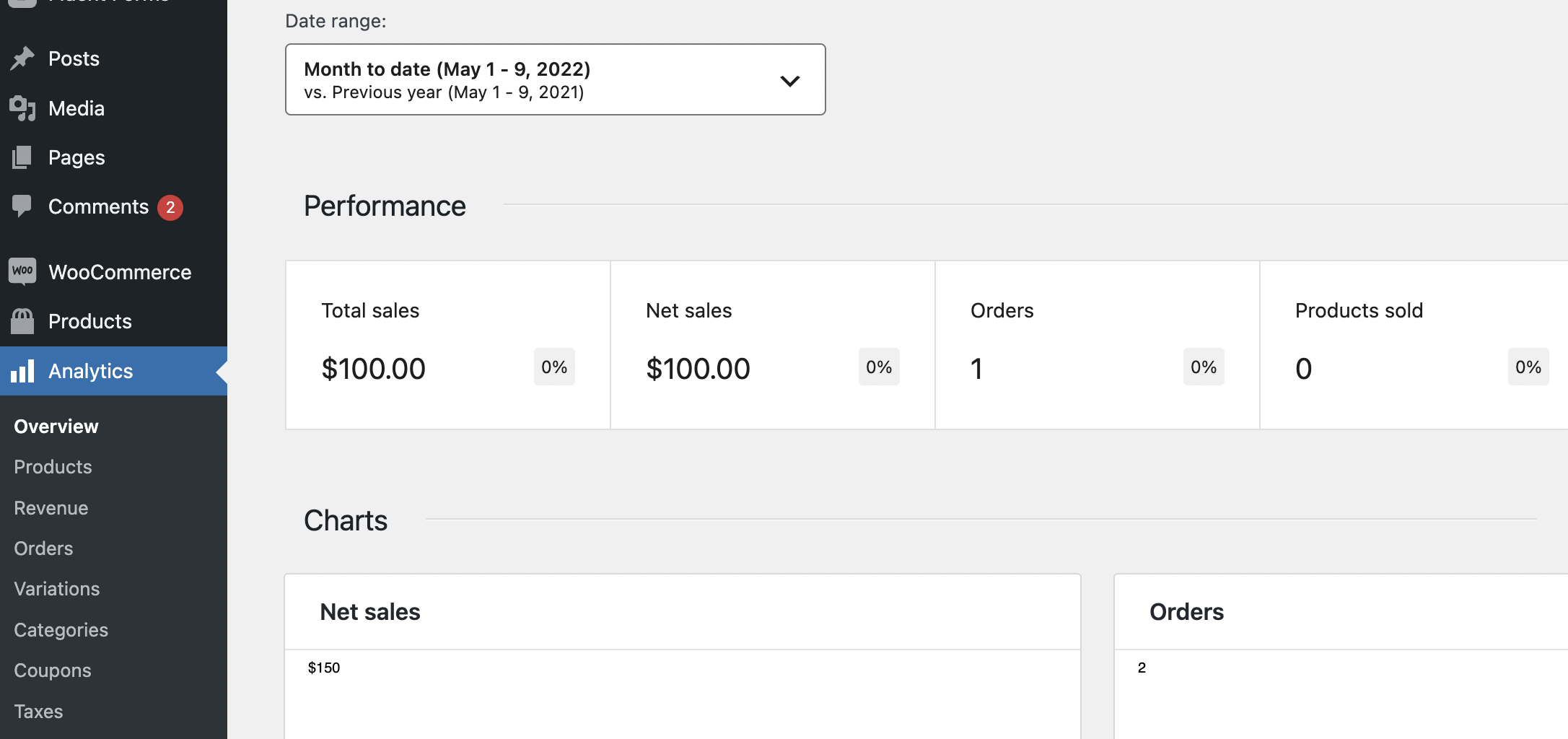Click the 0% change badge on Orders
The height and width of the screenshot is (739, 1568).
tap(1203, 367)
